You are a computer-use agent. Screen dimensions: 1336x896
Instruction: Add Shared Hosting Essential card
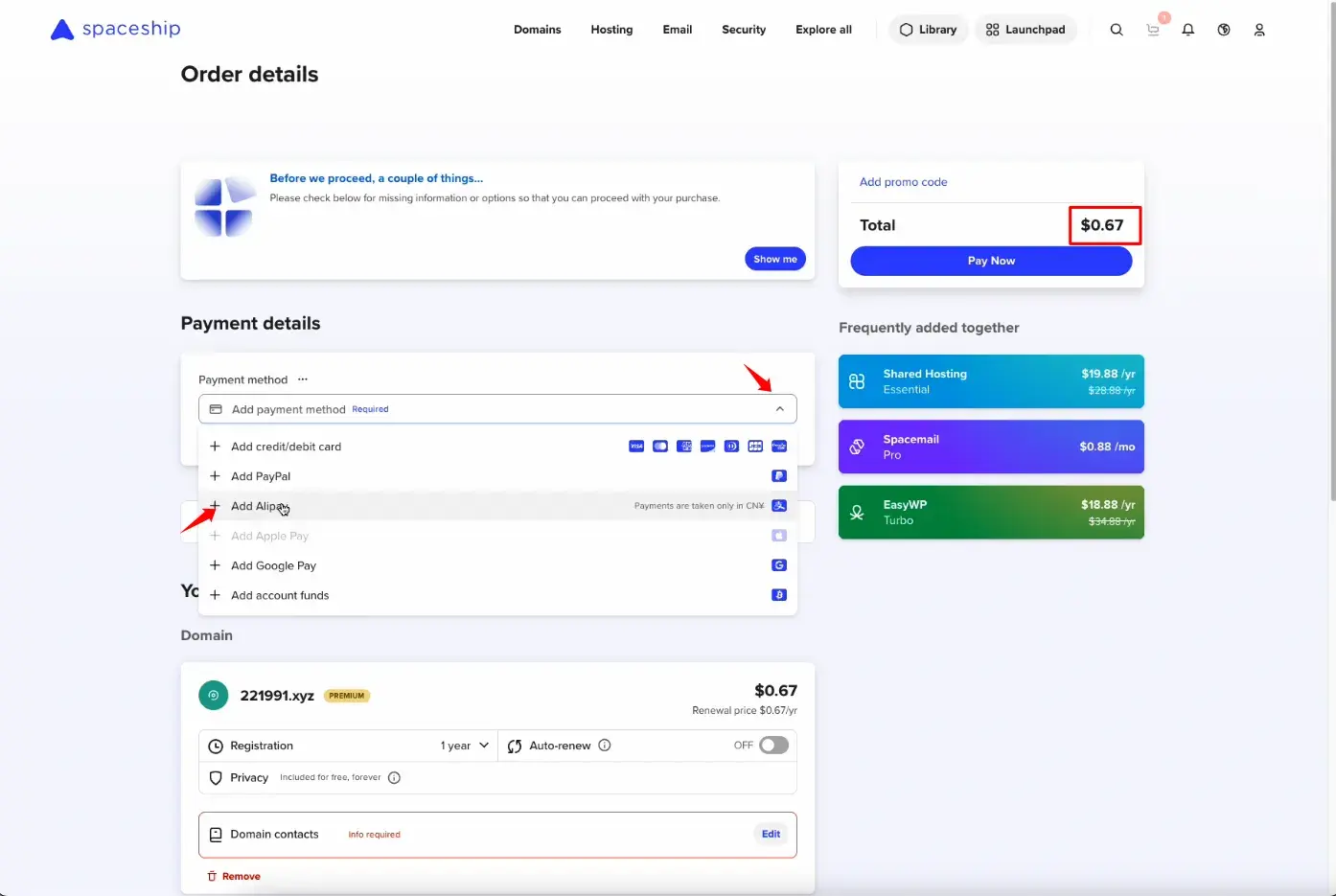pyautogui.click(x=991, y=381)
